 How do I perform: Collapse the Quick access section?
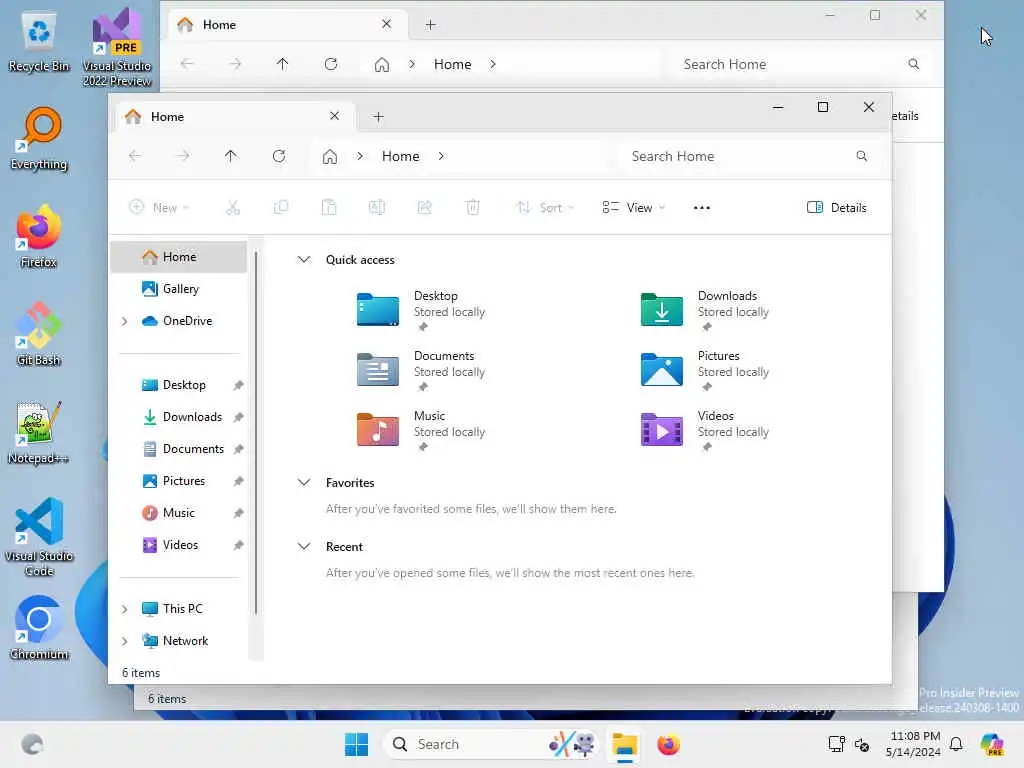point(304,260)
